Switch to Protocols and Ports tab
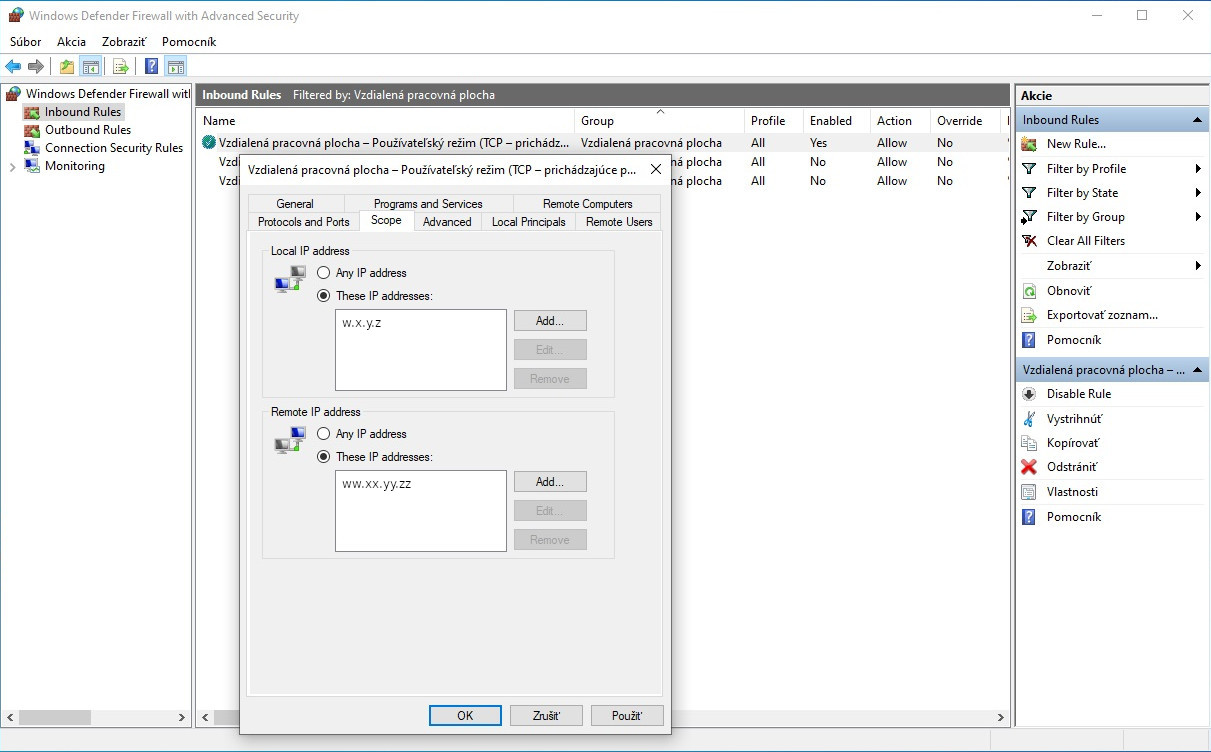Image resolution: width=1211 pixels, height=752 pixels. pyautogui.click(x=304, y=222)
